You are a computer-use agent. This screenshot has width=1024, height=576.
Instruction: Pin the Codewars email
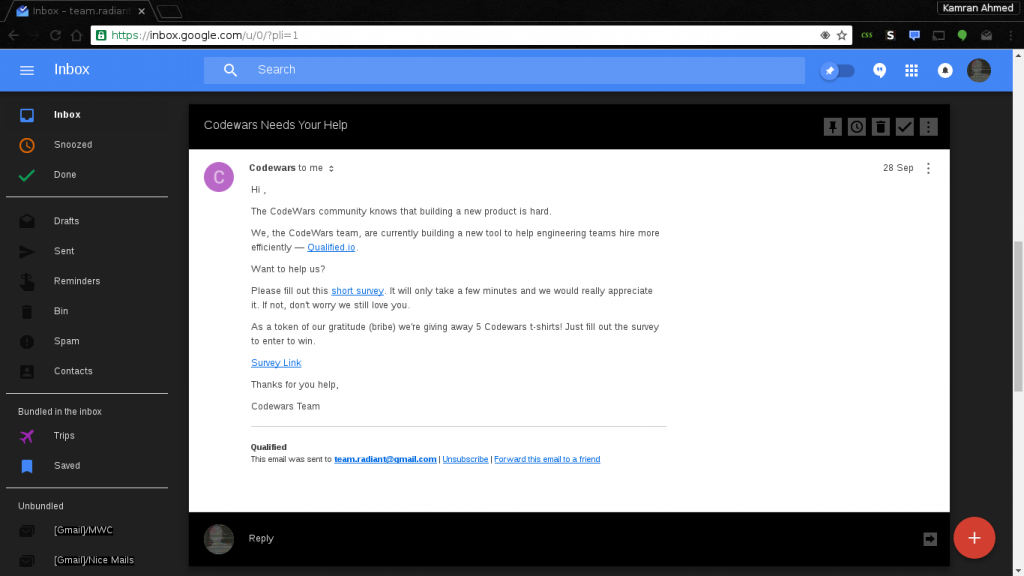pyautogui.click(x=833, y=127)
